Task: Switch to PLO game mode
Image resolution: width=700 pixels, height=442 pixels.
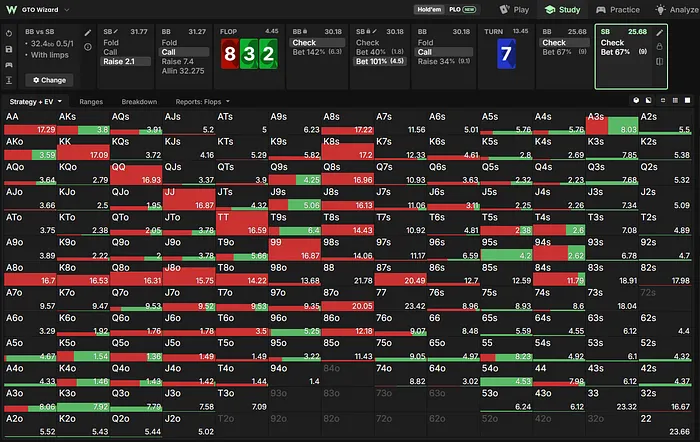Action: [462, 9]
